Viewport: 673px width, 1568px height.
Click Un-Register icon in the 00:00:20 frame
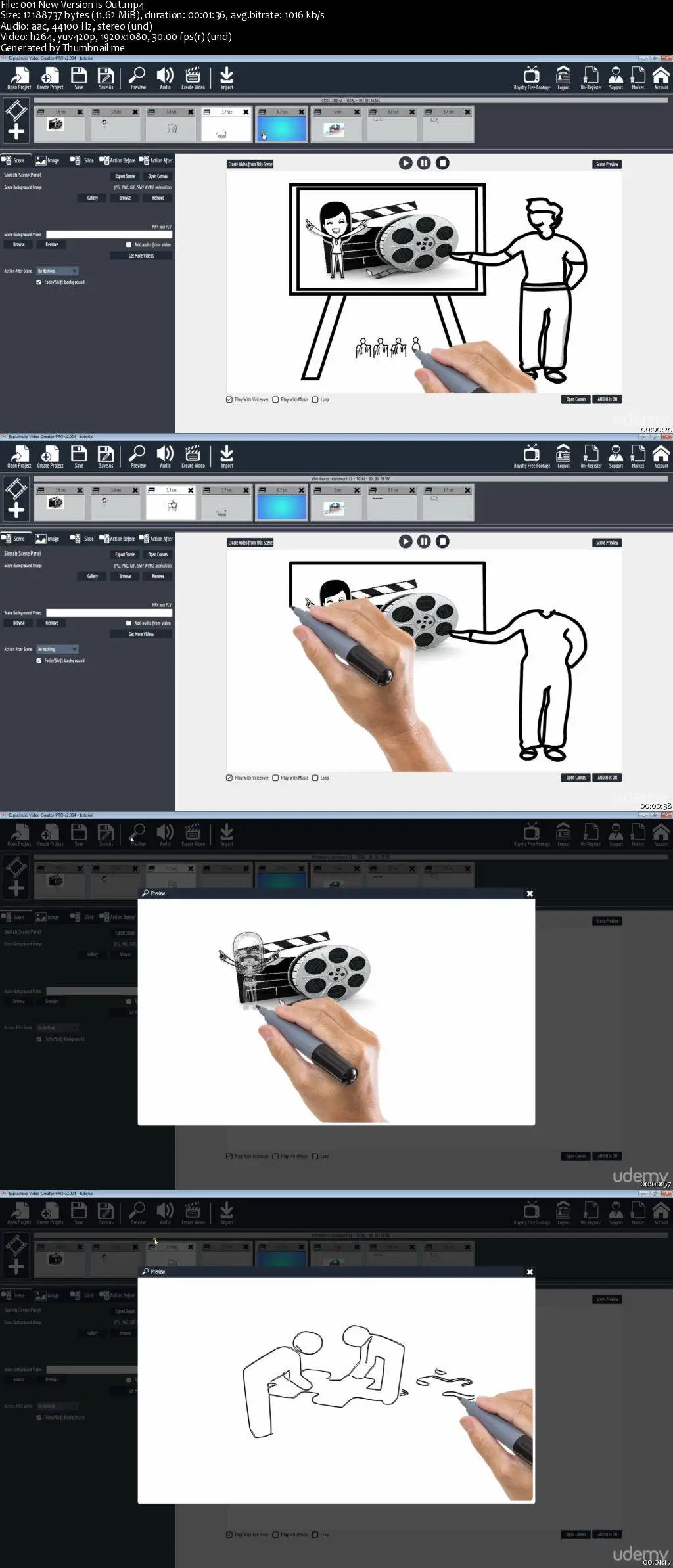(591, 78)
